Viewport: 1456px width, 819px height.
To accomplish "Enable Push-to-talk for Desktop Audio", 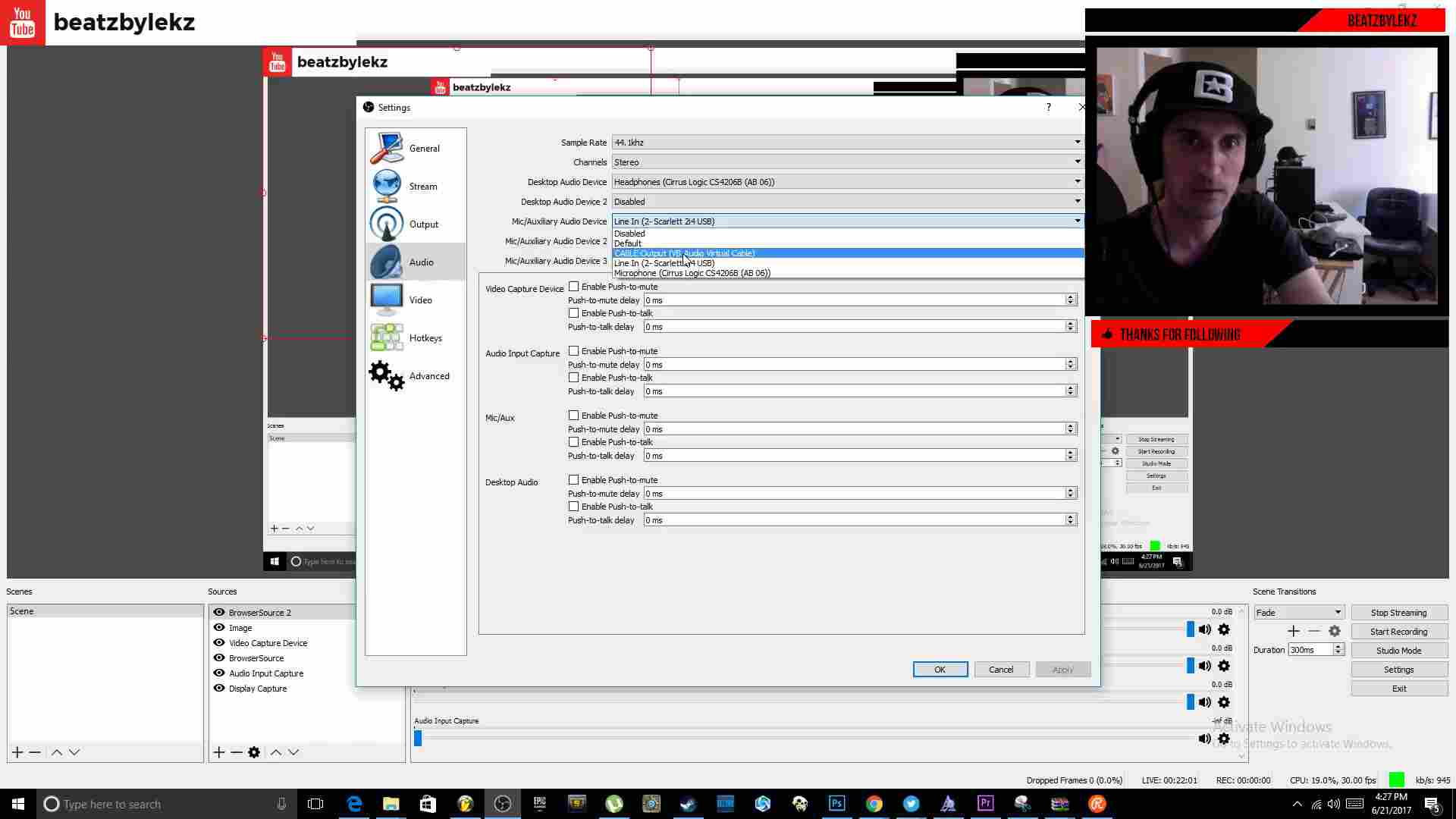I will [x=574, y=507].
